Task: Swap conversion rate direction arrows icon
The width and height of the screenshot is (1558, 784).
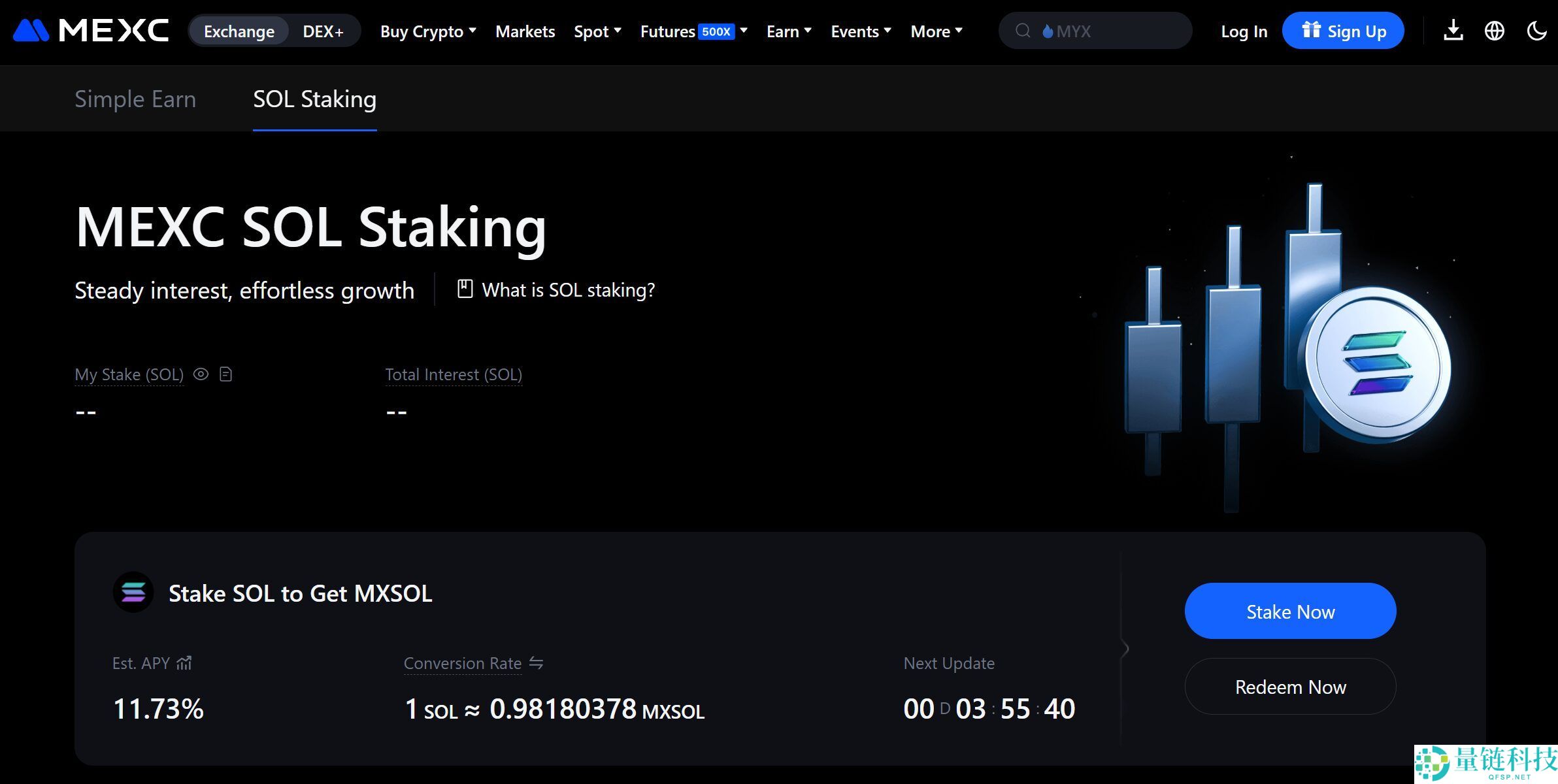Action: click(x=537, y=663)
